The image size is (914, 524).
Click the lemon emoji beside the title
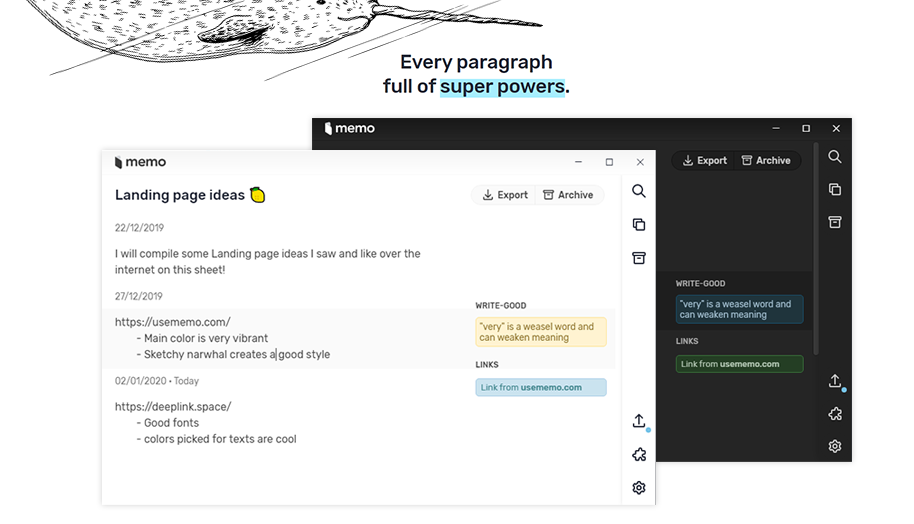click(258, 195)
